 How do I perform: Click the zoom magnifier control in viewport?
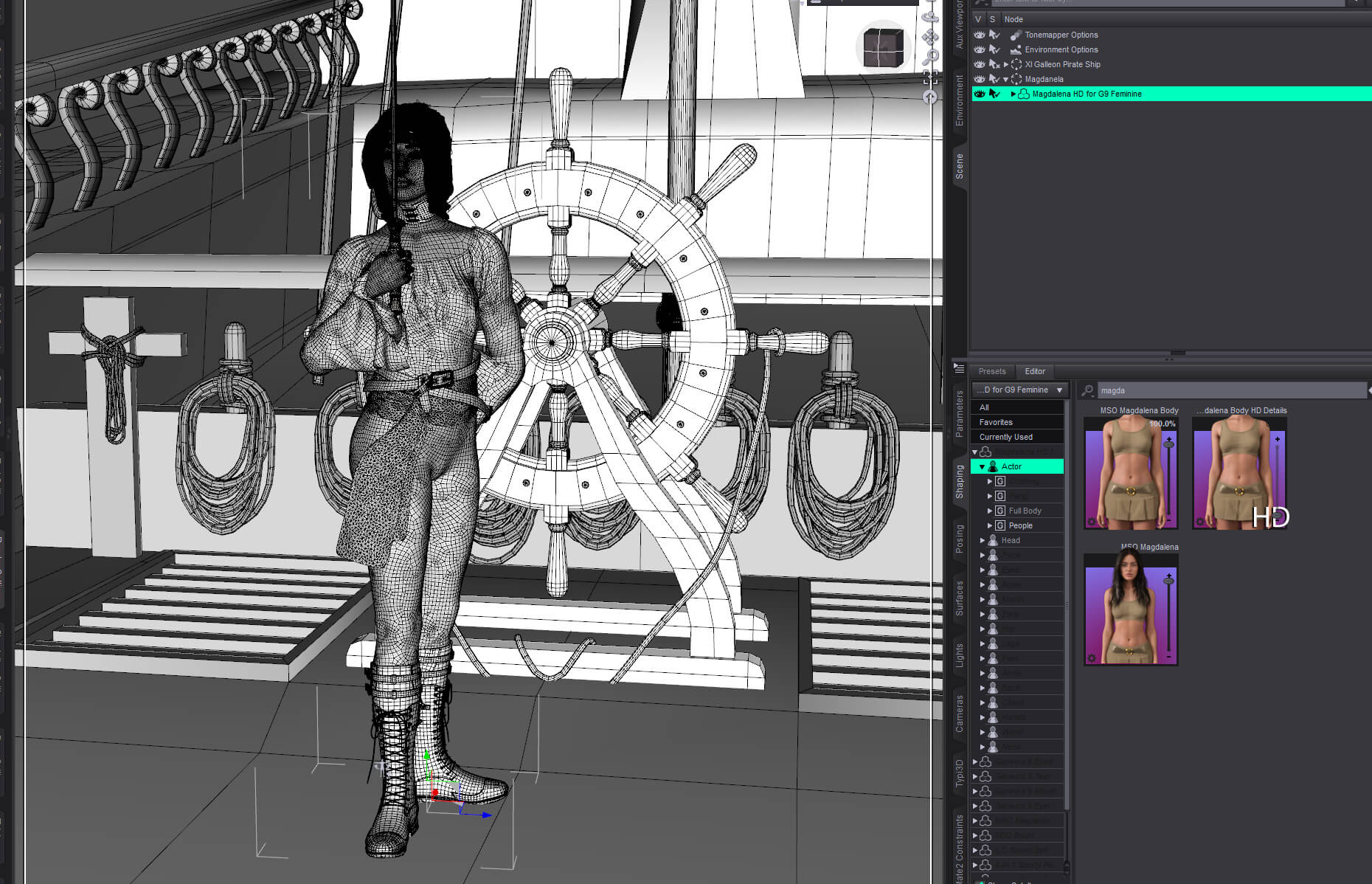[x=930, y=57]
